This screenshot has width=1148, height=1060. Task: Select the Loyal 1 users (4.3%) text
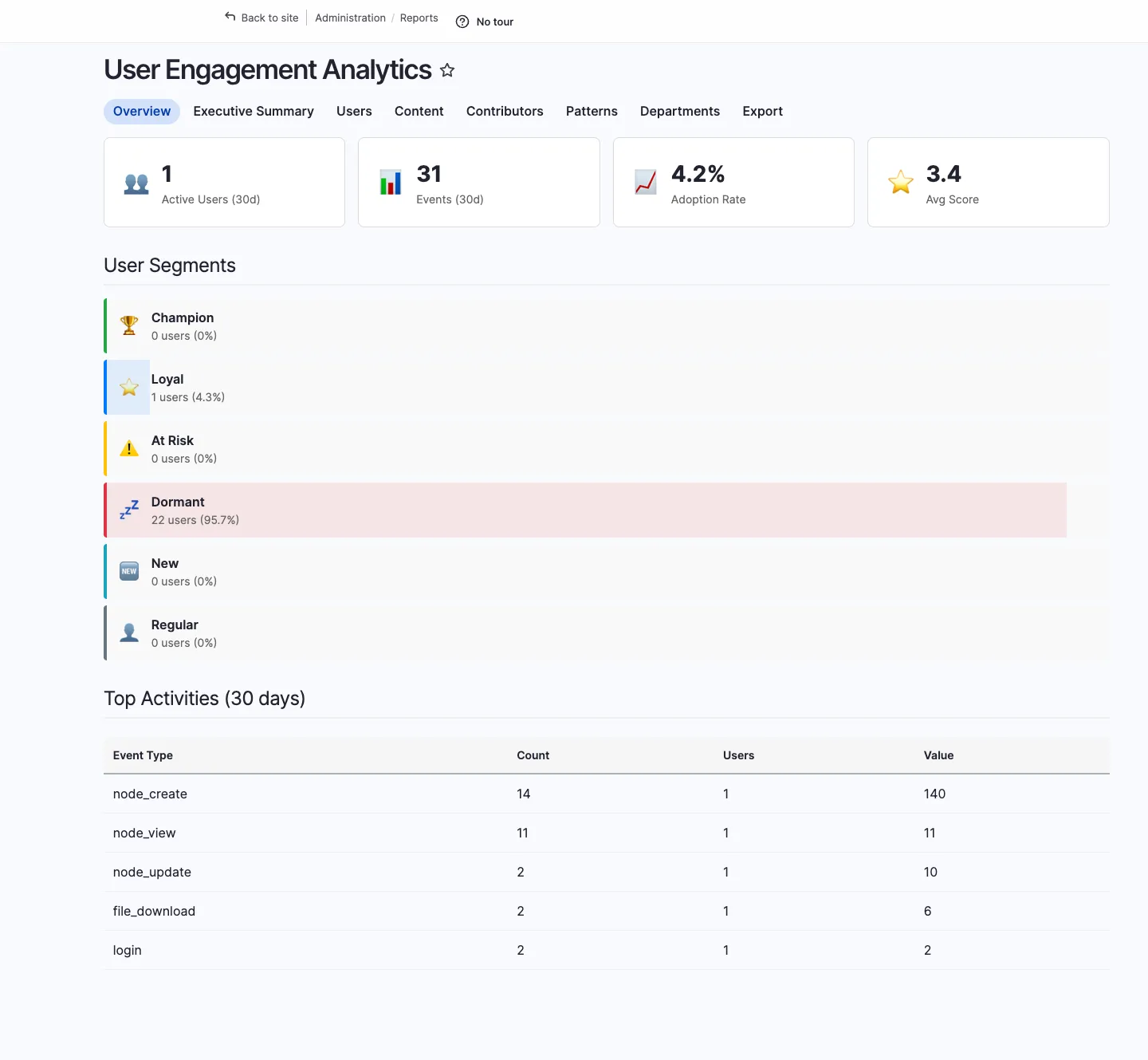(x=188, y=397)
